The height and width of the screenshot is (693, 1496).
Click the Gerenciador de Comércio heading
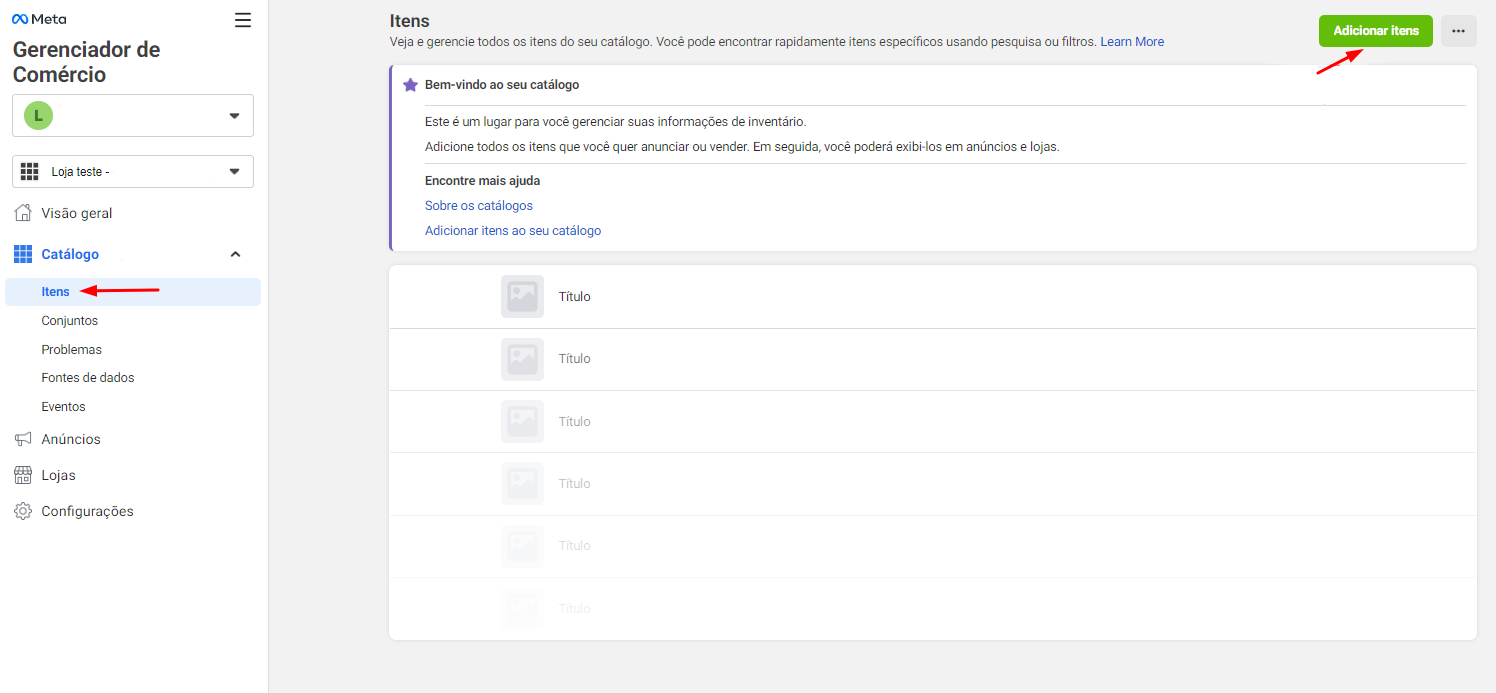pos(87,62)
